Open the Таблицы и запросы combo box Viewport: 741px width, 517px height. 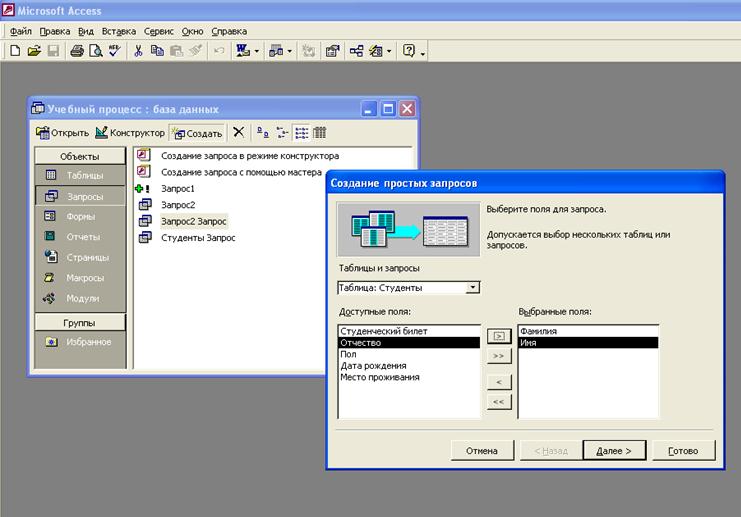click(408, 288)
